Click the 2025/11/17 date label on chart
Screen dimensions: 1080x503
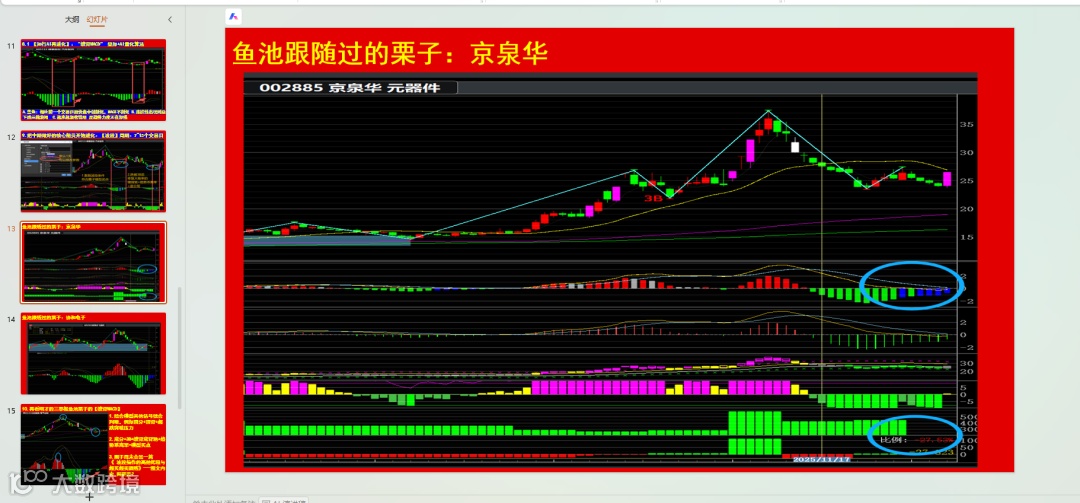tap(822, 458)
